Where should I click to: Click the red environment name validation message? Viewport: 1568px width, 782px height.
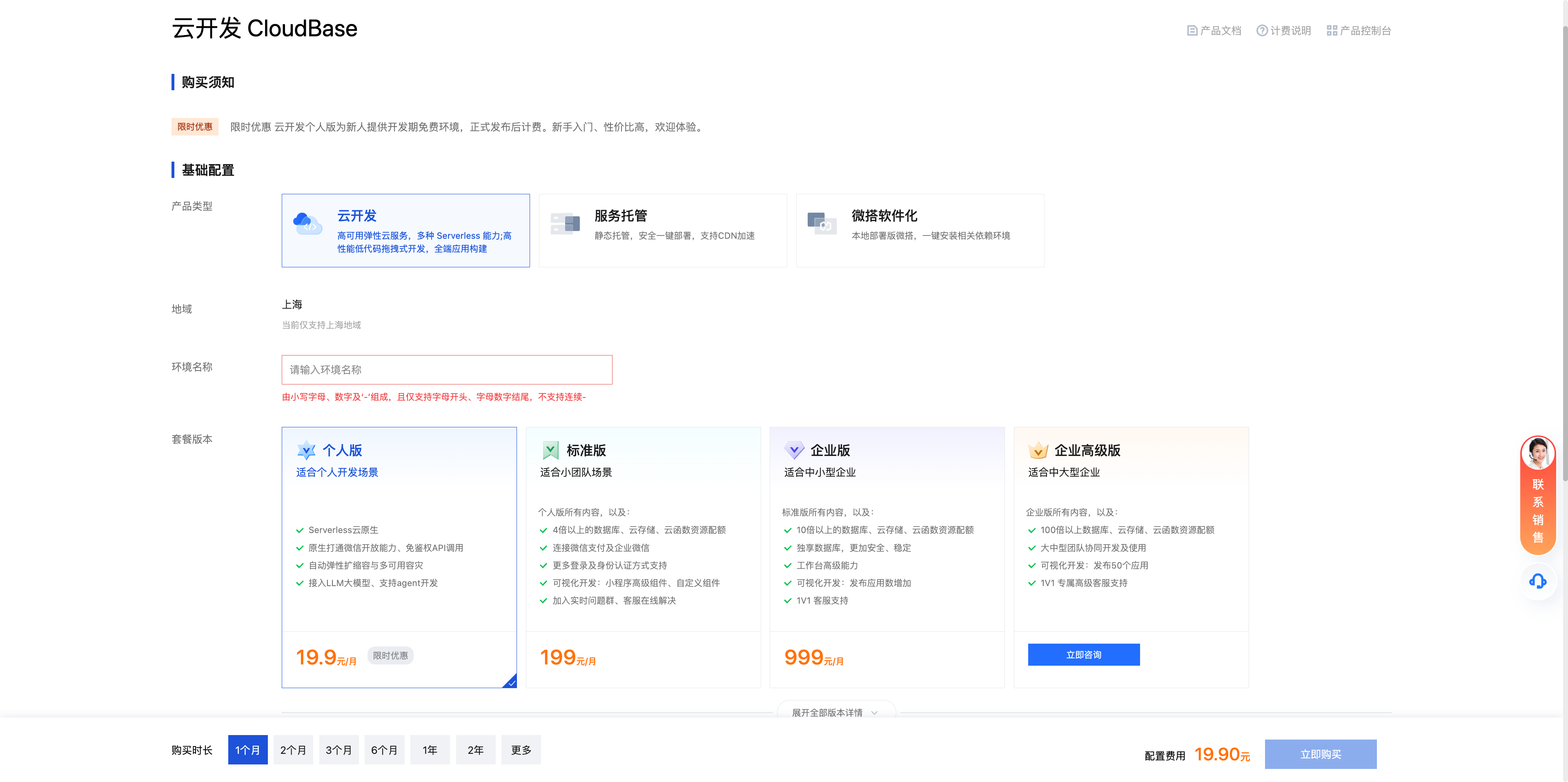click(x=433, y=397)
